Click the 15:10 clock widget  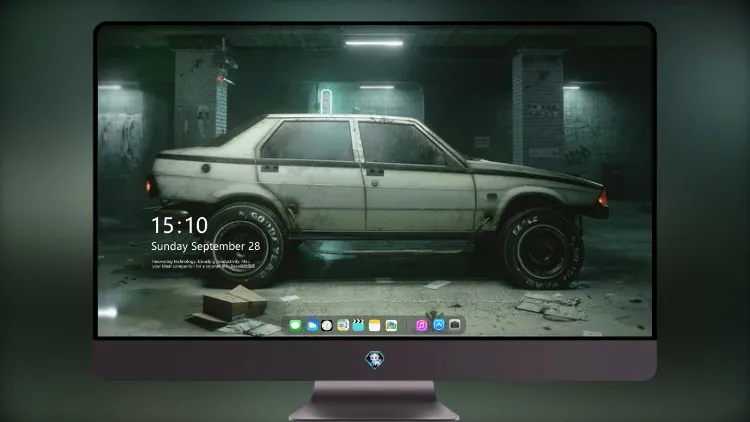(x=179, y=225)
